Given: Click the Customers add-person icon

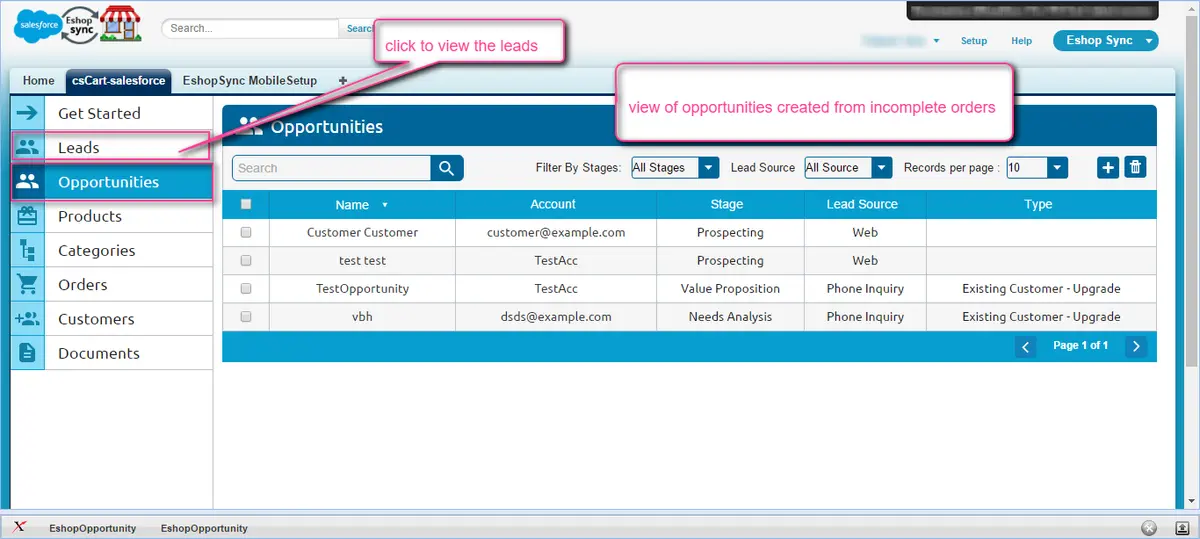Looking at the screenshot, I should pos(28,319).
